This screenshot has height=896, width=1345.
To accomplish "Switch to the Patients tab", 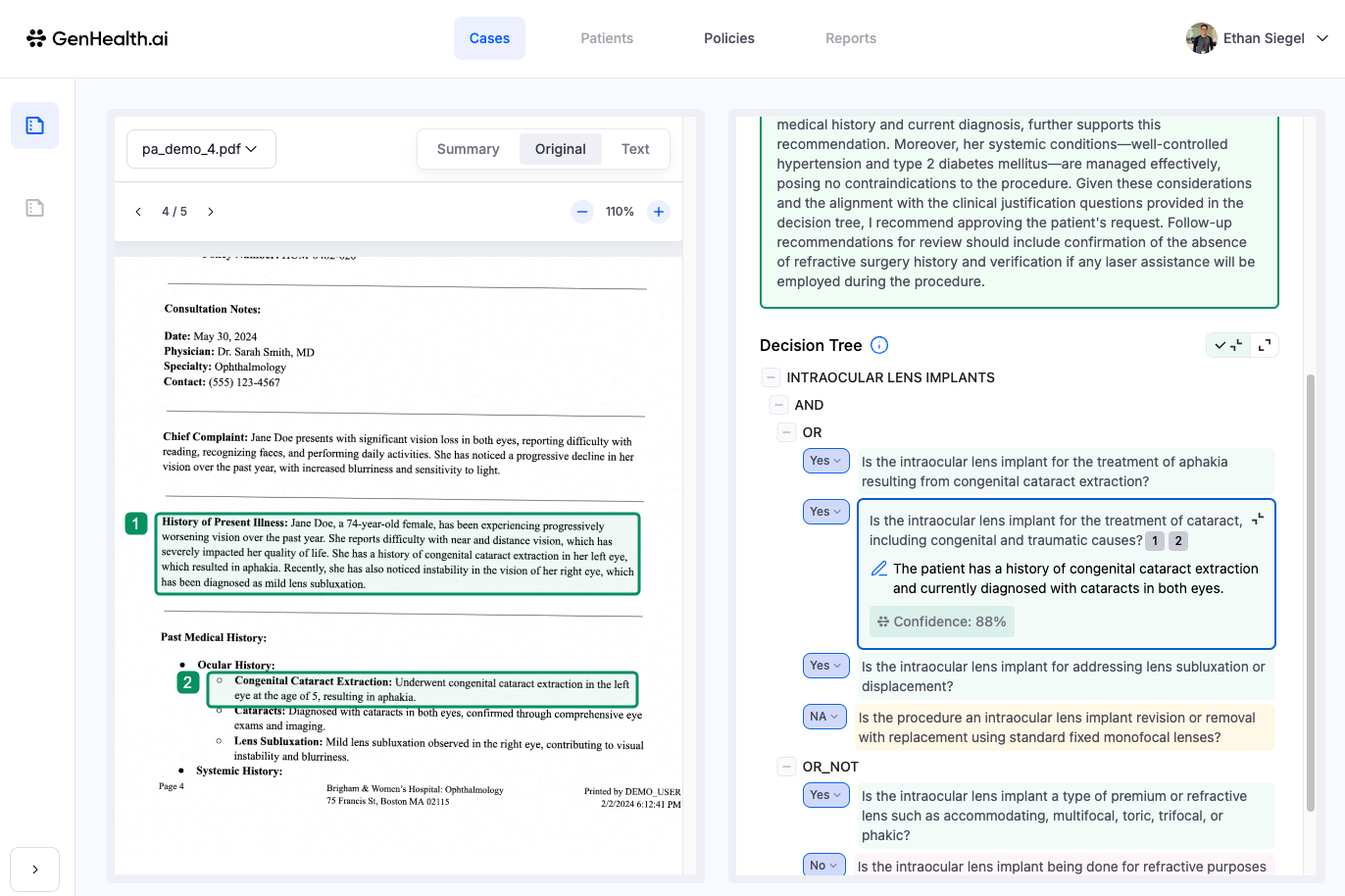I will point(607,38).
